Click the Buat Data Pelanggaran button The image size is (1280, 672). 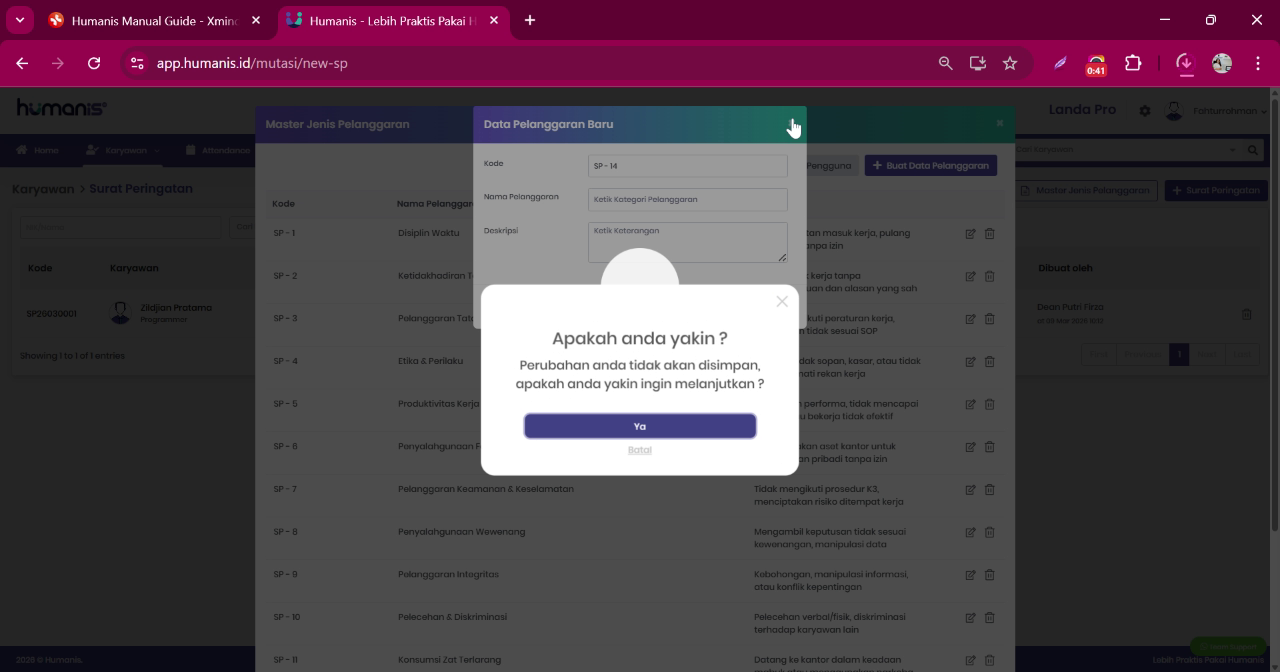931,165
